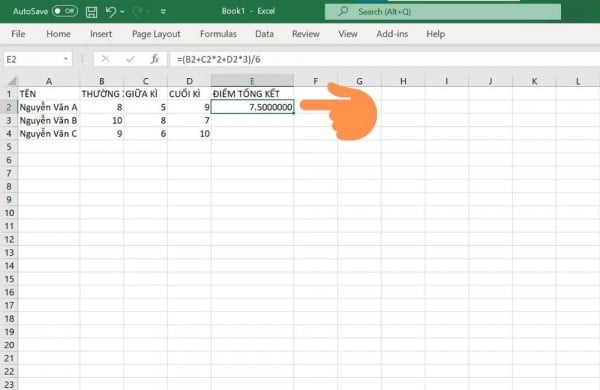Open the Help tab
Image resolution: width=600 pixels, height=390 pixels.
(x=435, y=34)
